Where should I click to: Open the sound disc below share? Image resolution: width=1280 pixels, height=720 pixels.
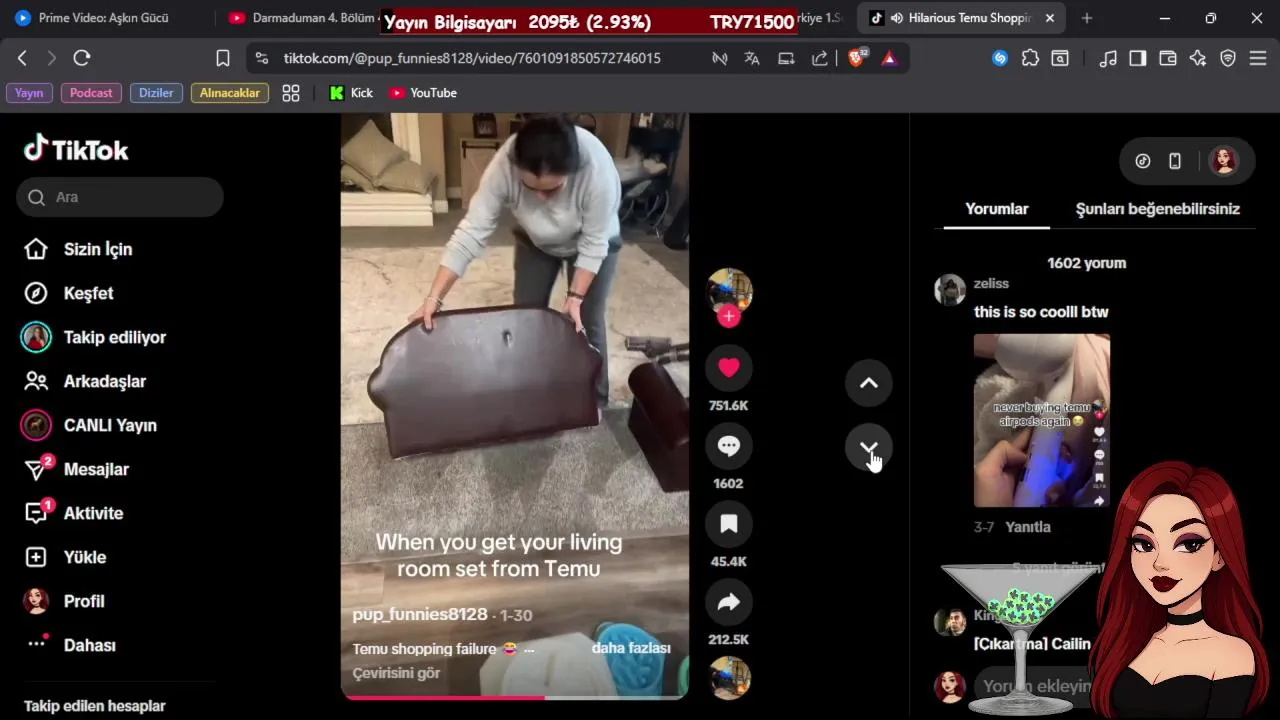click(729, 677)
